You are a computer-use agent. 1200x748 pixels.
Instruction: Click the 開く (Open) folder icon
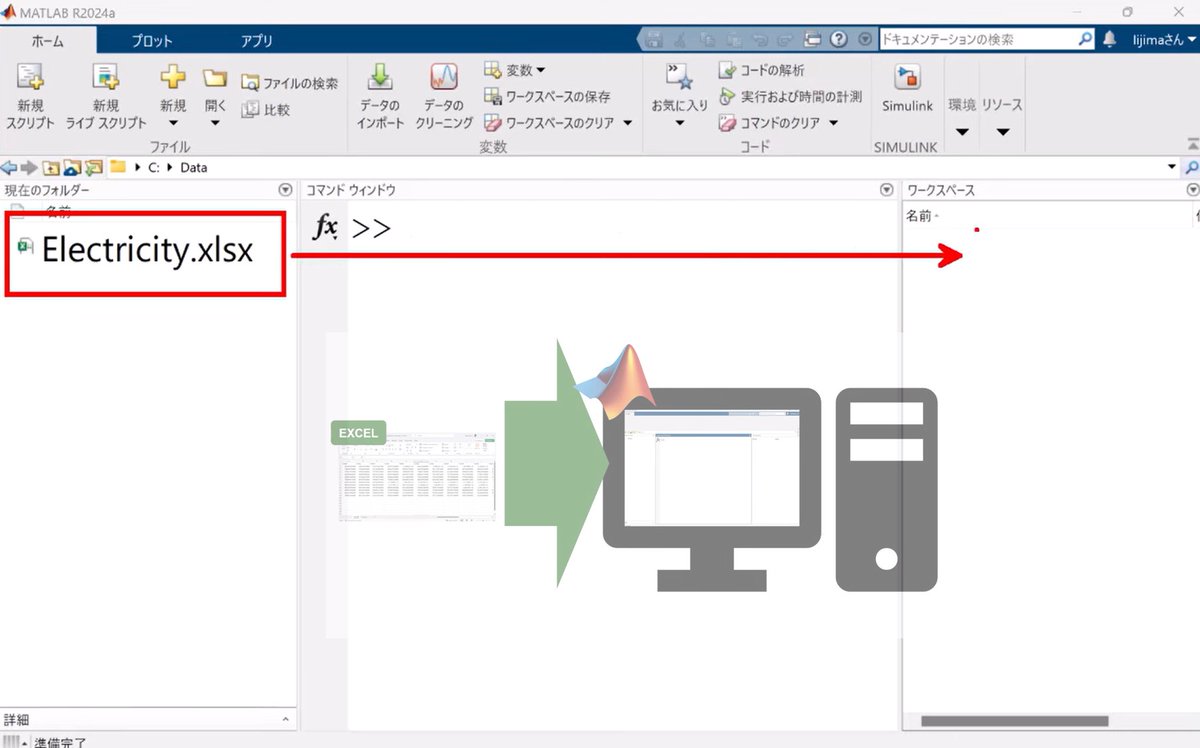coord(215,78)
